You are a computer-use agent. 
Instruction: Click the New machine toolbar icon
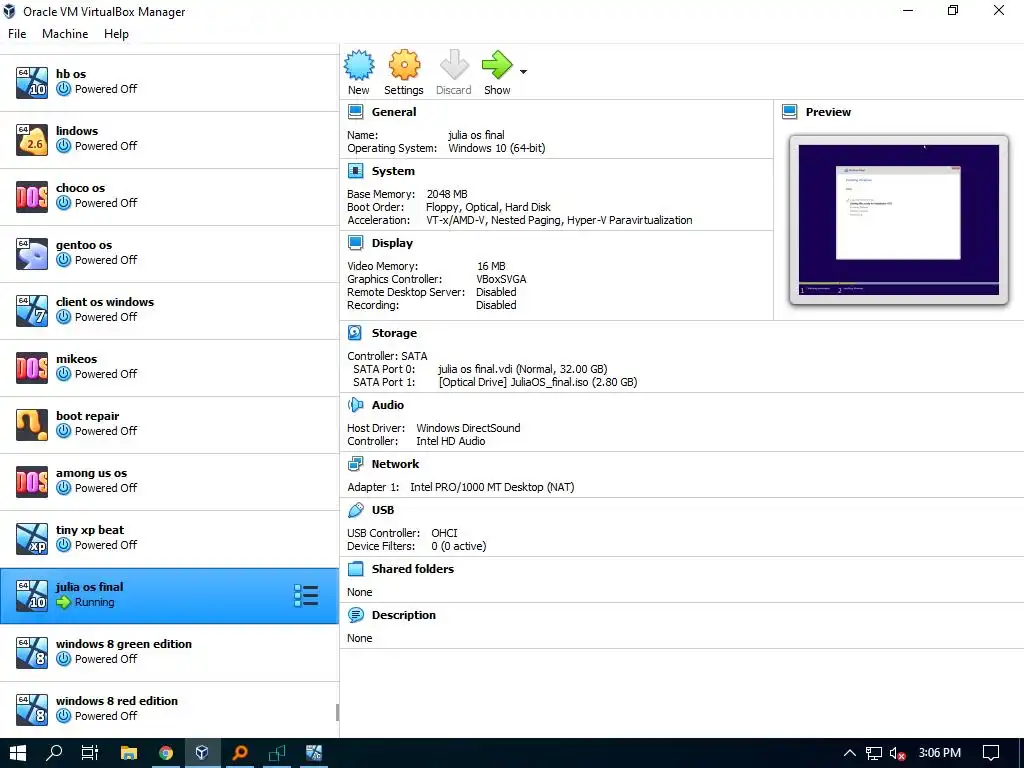pos(359,65)
